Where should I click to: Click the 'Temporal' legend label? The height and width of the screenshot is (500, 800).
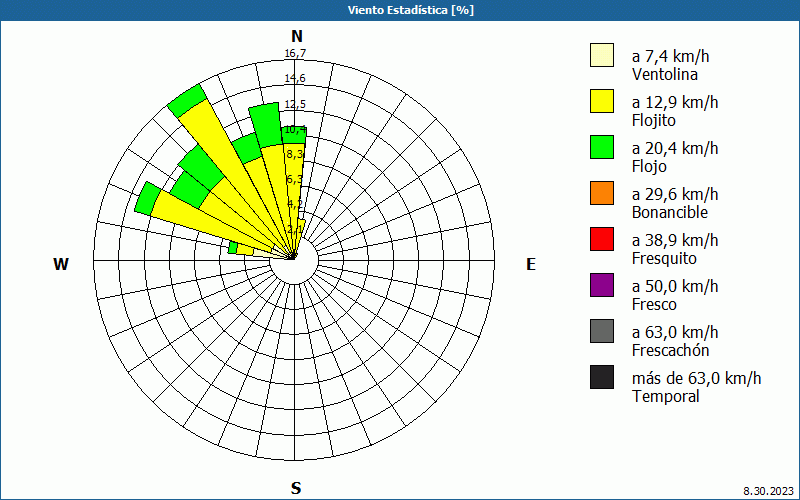point(666,396)
